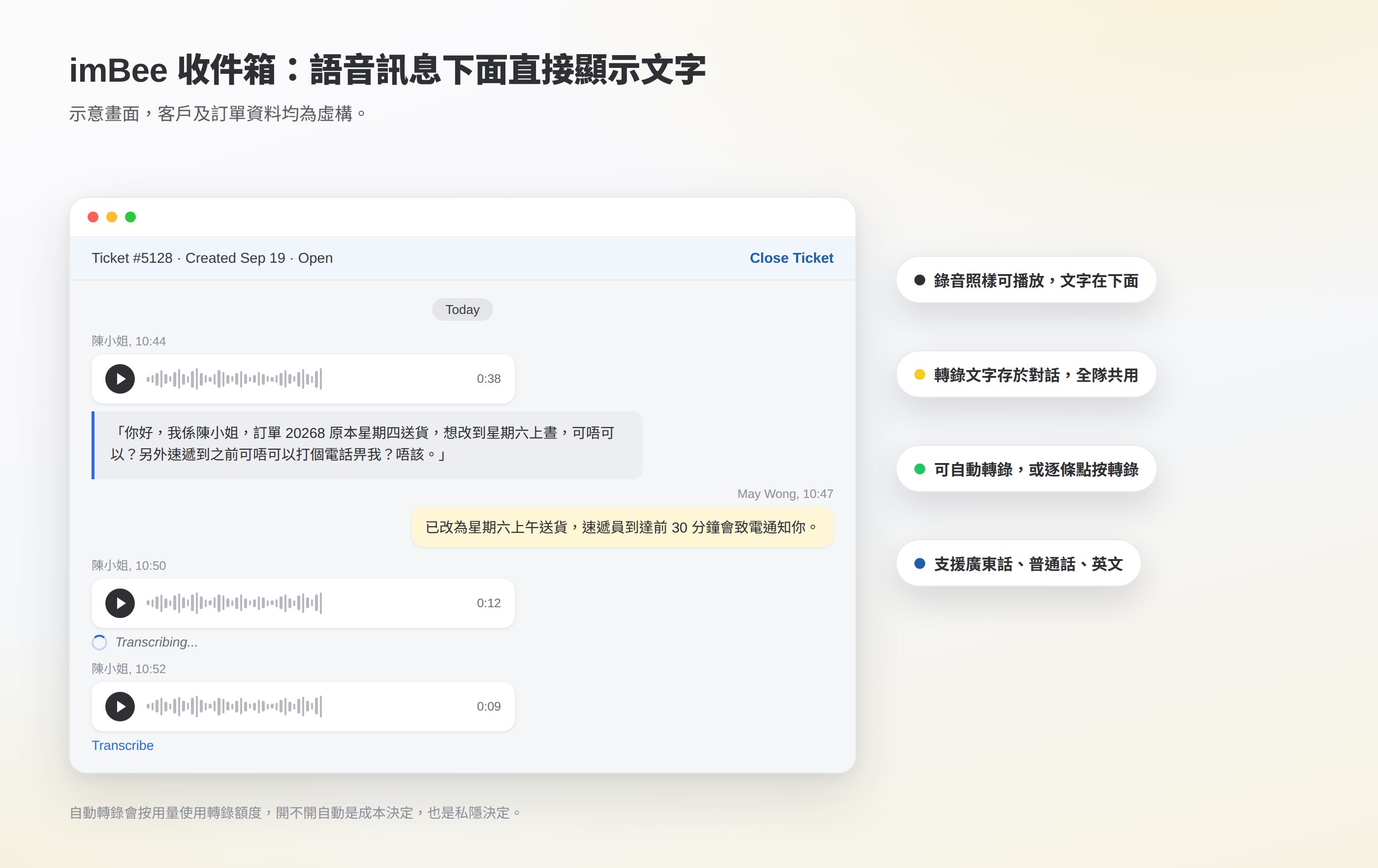Image resolution: width=1378 pixels, height=868 pixels.
Task: Click the pill 轉錄文字存於對話，全隊共用
Action: (x=1026, y=374)
